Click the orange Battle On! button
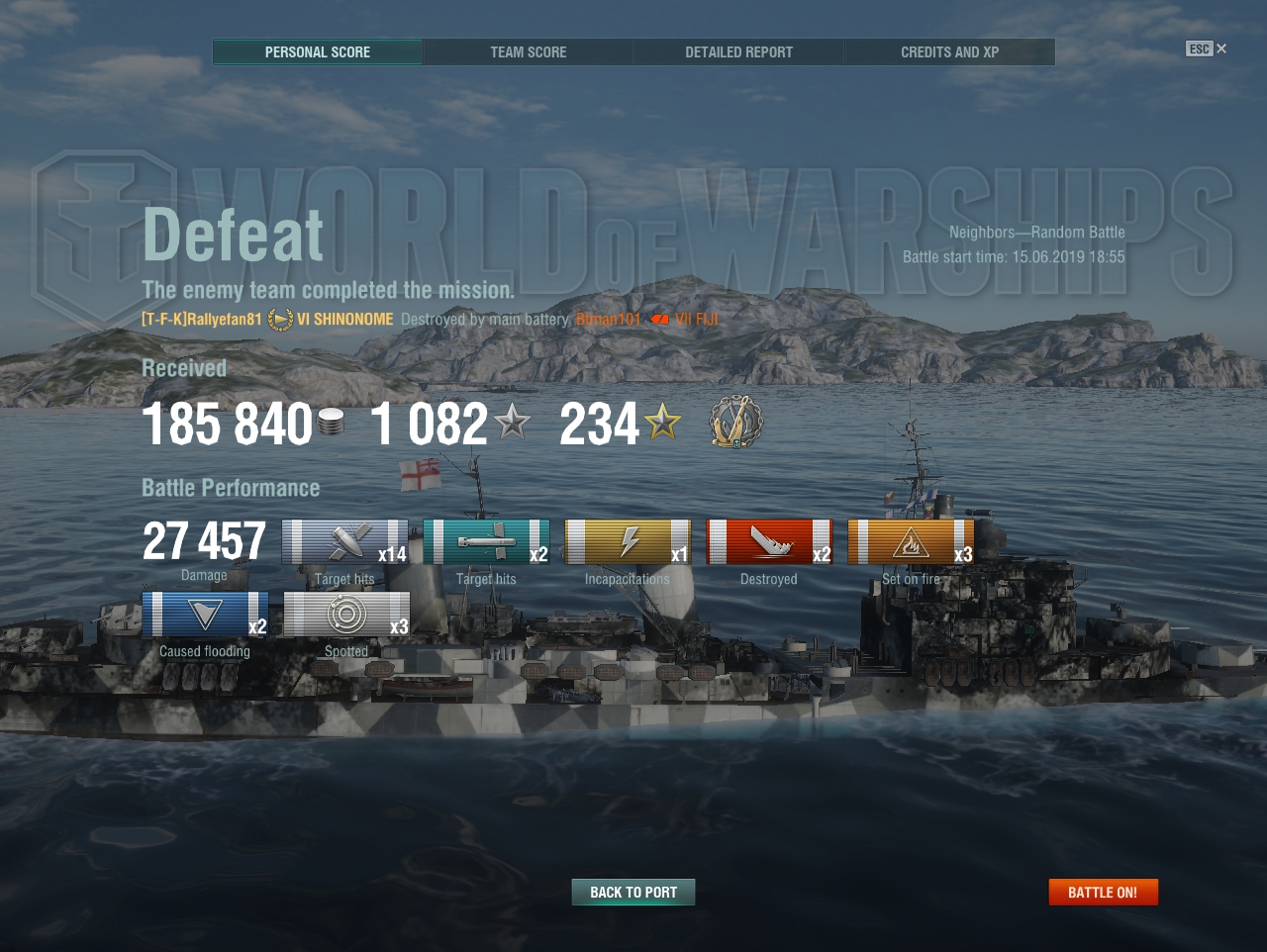This screenshot has height=952, width=1267. coord(1103,893)
